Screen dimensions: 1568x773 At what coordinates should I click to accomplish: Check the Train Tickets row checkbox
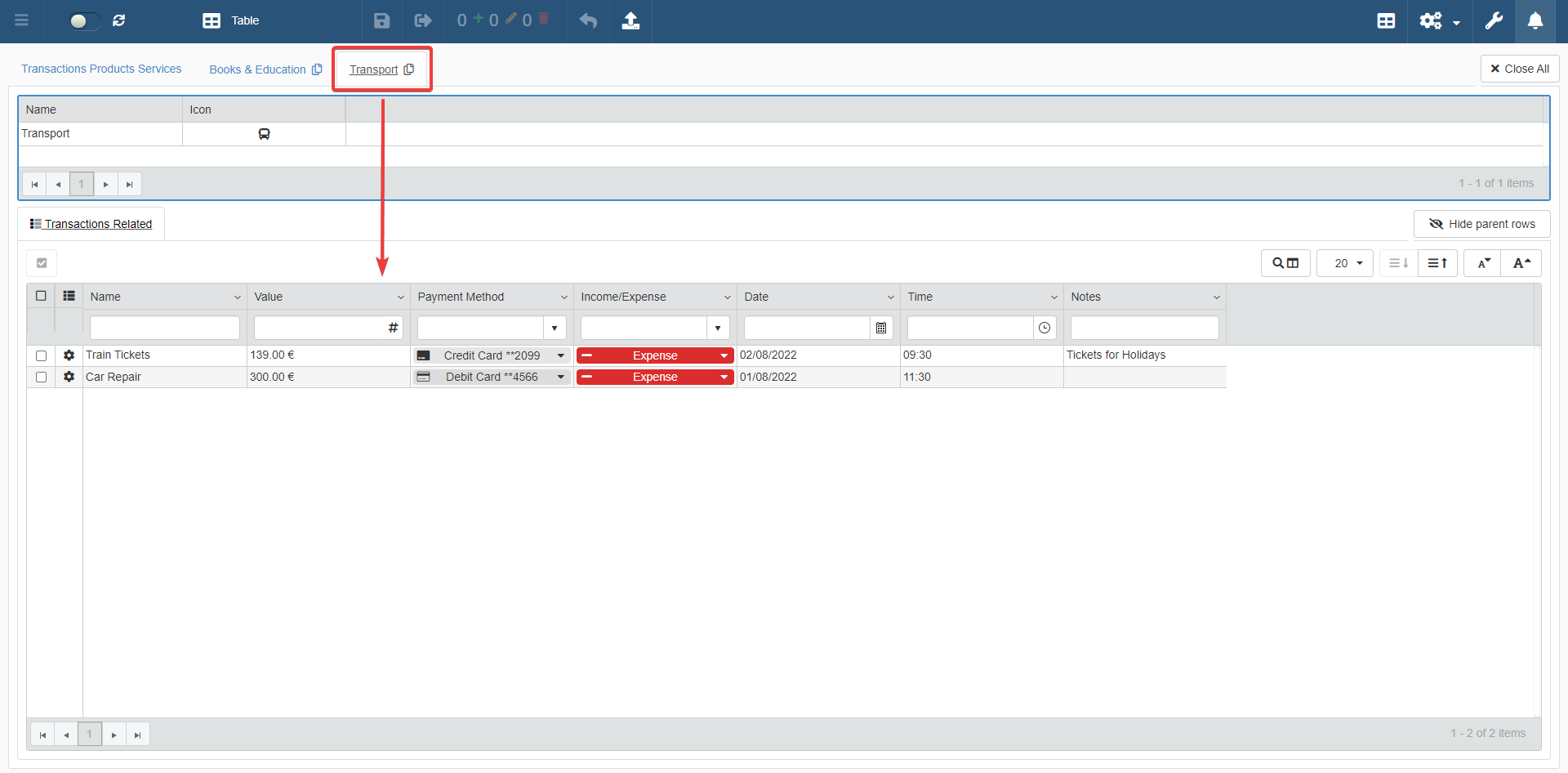[42, 355]
